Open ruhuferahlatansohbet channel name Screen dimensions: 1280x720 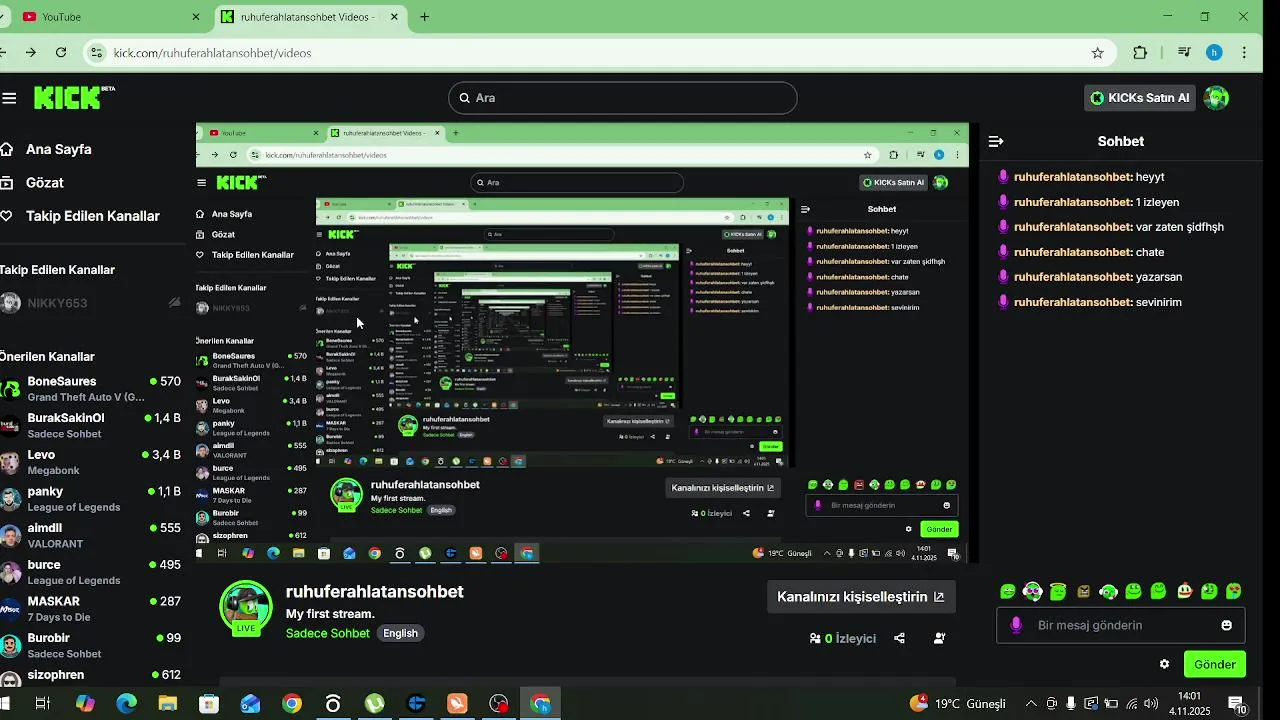tap(375, 592)
